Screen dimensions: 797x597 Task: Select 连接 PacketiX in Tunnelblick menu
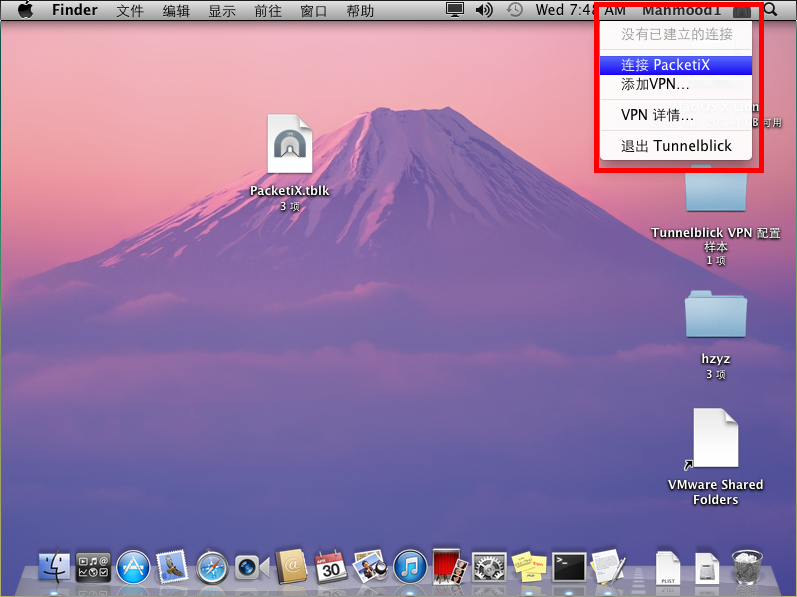click(676, 65)
